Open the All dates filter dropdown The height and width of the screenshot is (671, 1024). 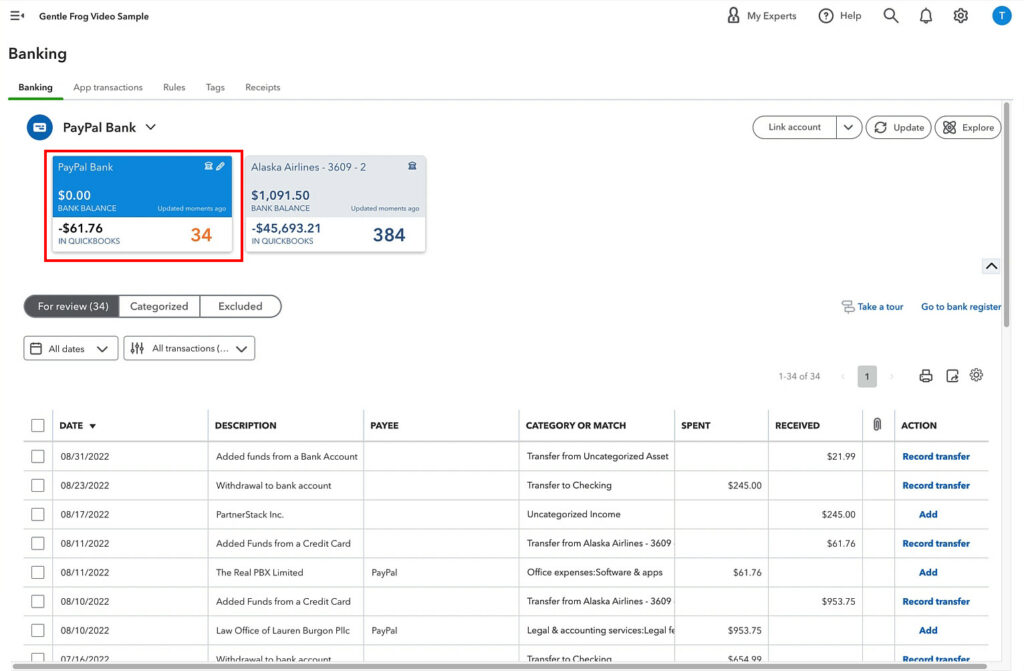(x=70, y=348)
